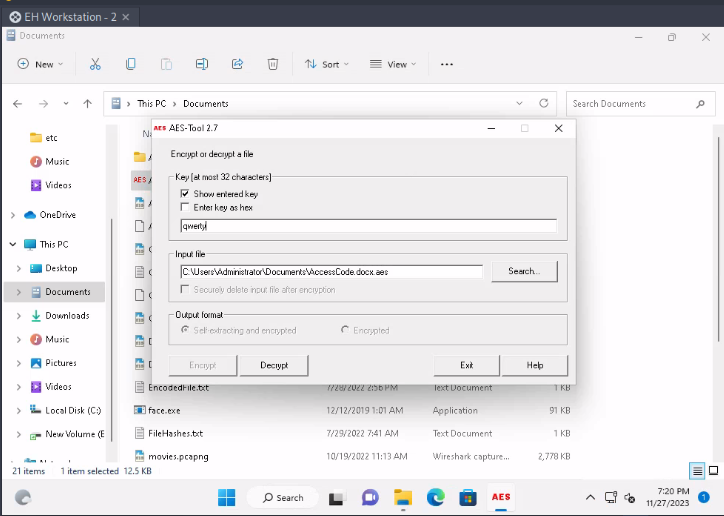
Task: Expand the OneDrive tree node
Action: click(13, 215)
